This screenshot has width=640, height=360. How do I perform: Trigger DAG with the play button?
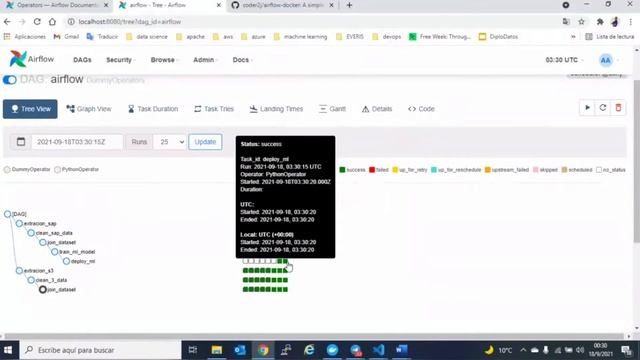(587, 108)
